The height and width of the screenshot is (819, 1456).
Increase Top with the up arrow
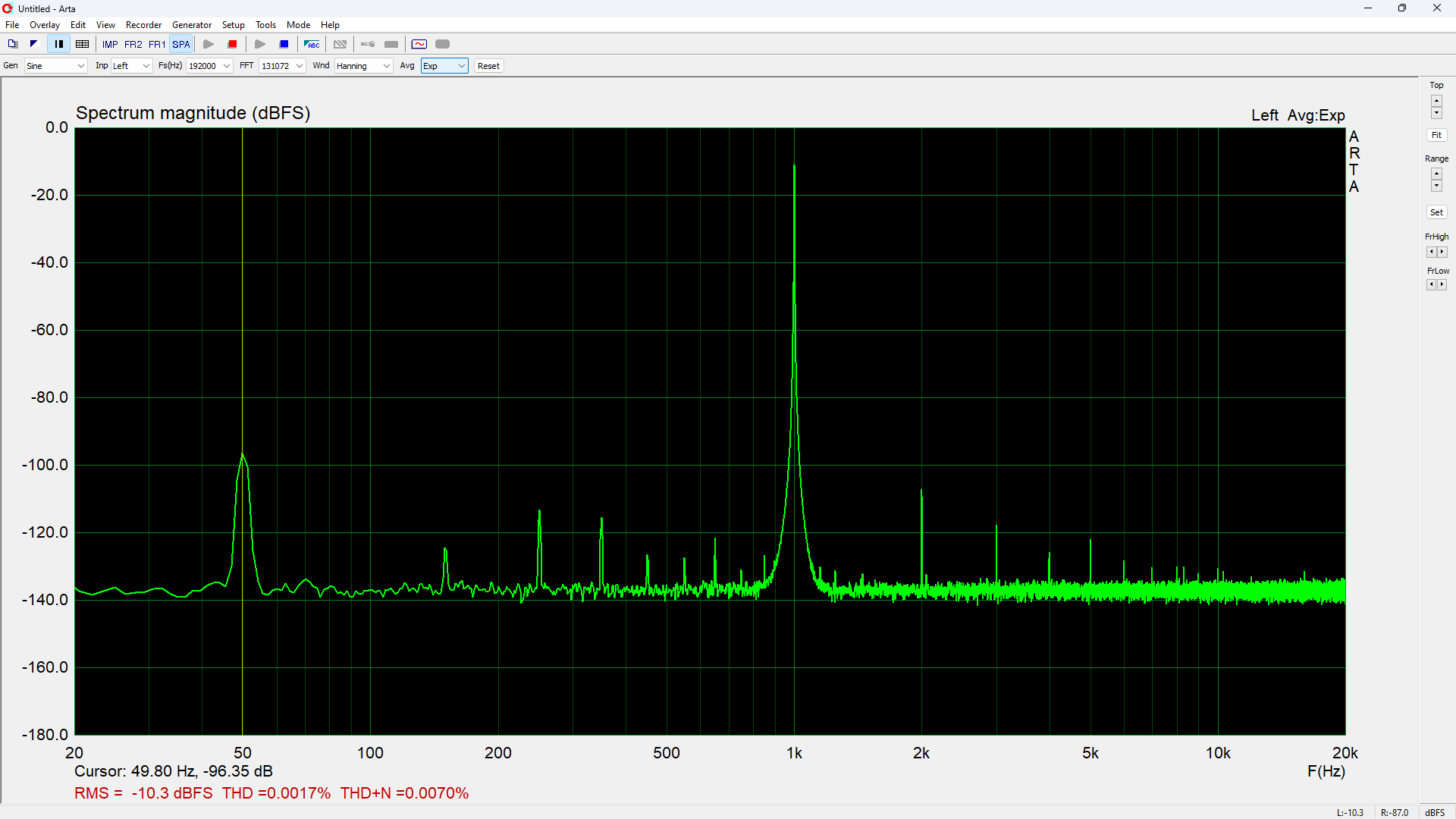(1436, 101)
